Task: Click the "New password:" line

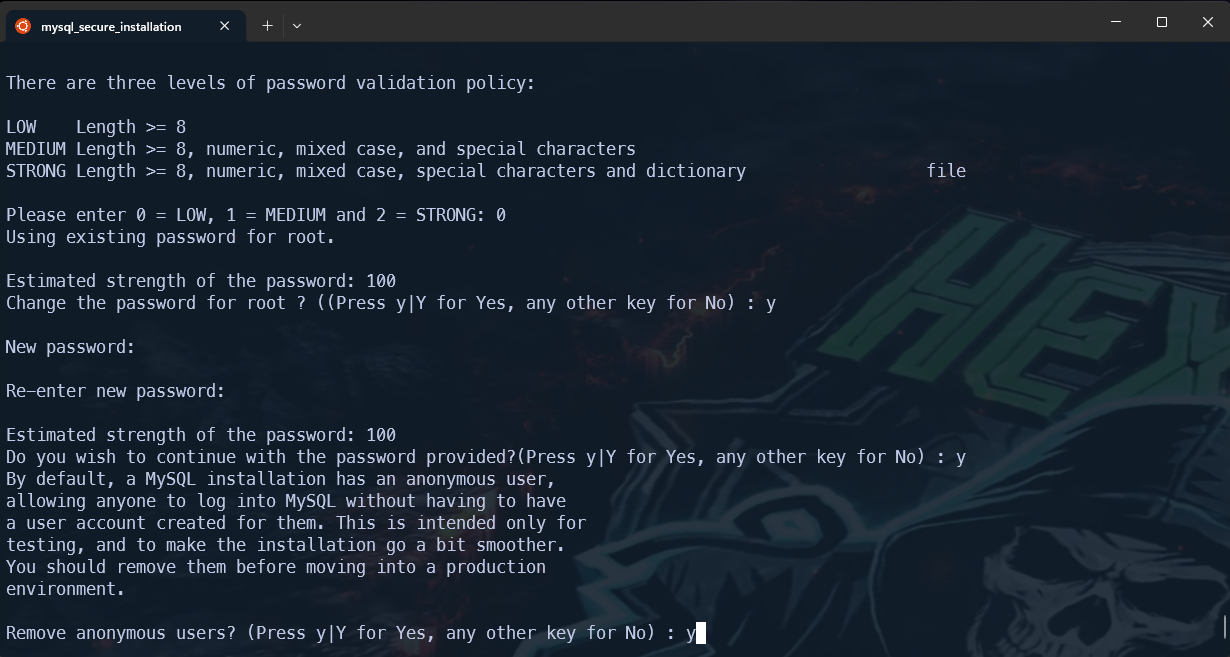Action: tap(70, 347)
